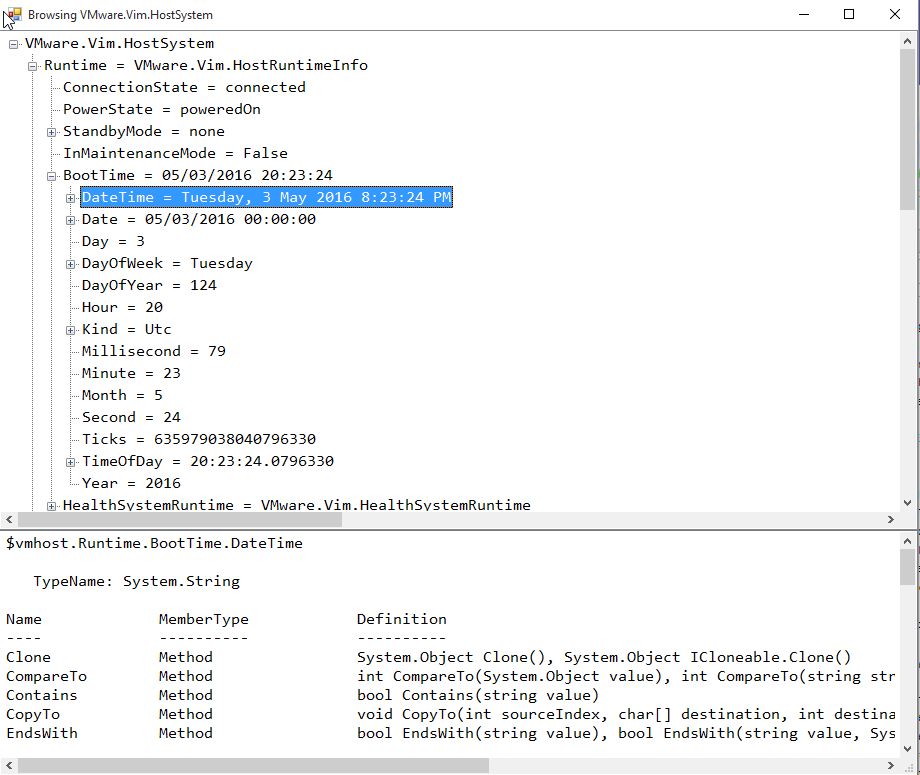Select the Day = 3 row
The height and width of the screenshot is (775, 920).
[113, 241]
